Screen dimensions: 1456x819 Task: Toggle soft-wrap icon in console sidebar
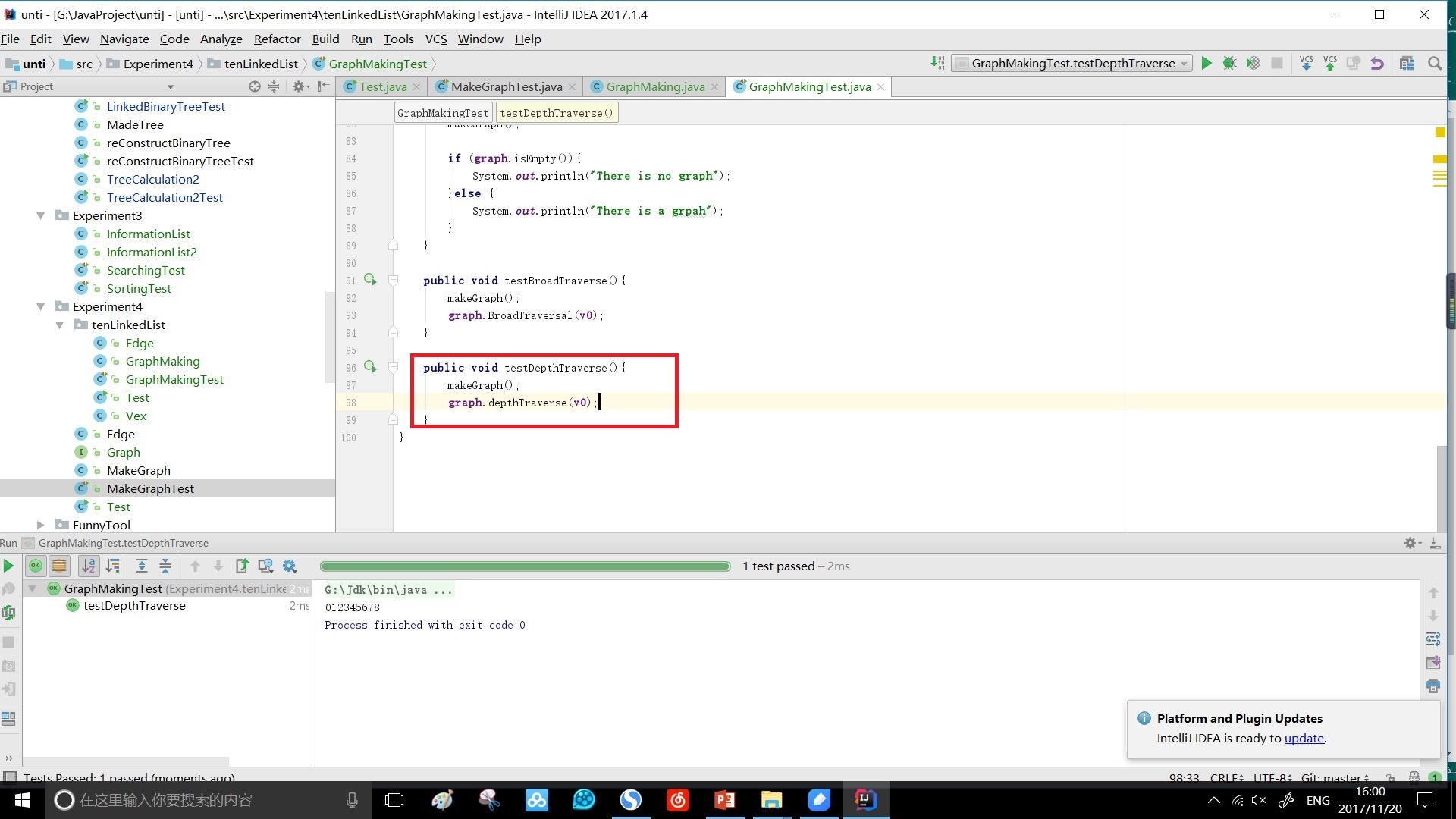coord(1432,639)
